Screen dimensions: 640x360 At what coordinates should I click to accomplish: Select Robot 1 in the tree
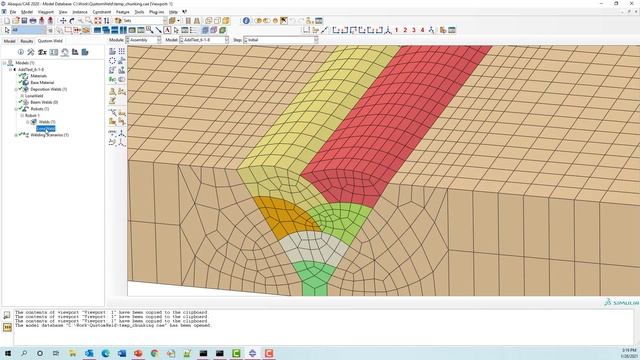(32, 116)
